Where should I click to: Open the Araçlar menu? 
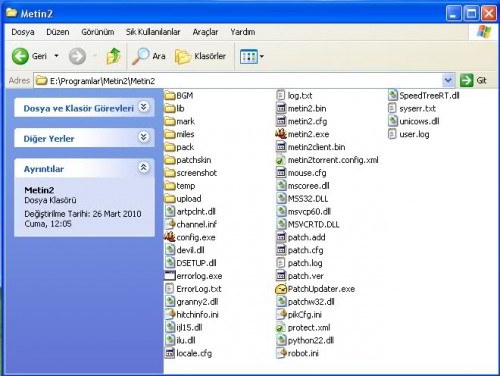click(x=205, y=32)
